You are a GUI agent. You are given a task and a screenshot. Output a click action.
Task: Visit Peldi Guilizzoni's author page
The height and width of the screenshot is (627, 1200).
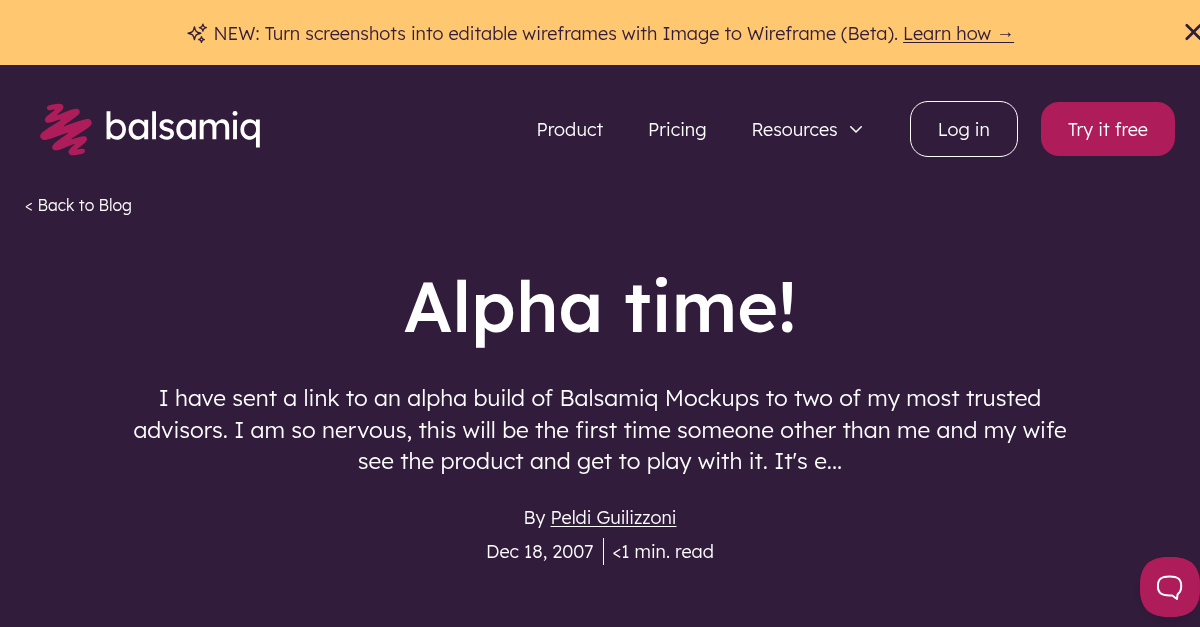[613, 517]
